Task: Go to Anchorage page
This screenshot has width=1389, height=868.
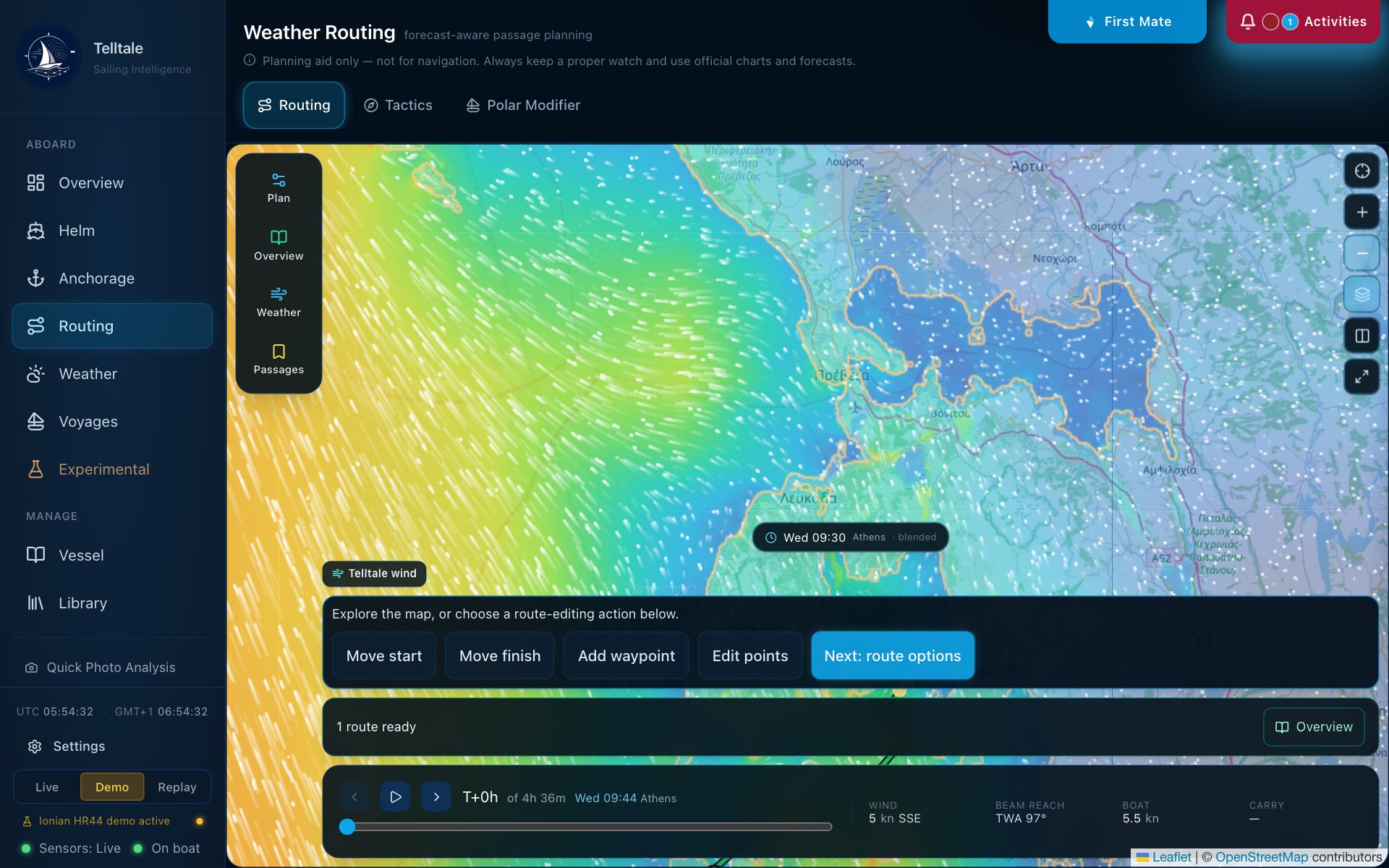Action: click(x=112, y=278)
